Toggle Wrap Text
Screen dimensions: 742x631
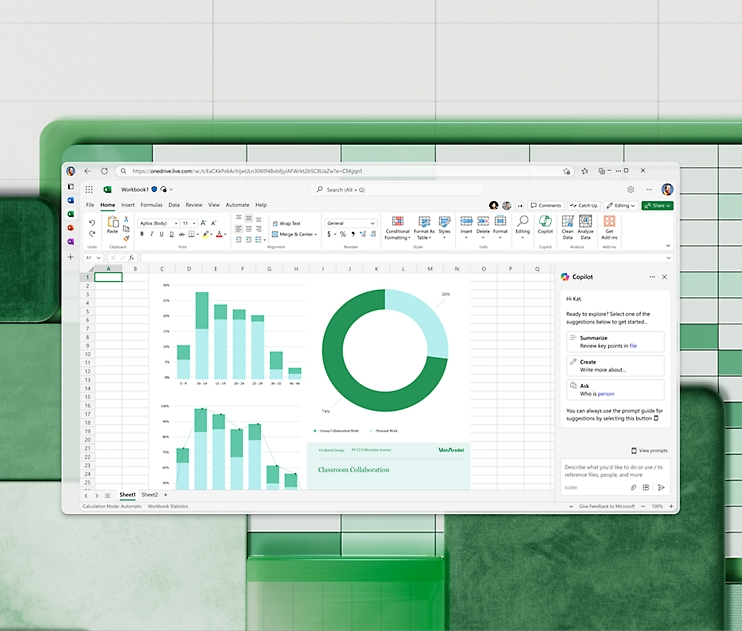286,223
